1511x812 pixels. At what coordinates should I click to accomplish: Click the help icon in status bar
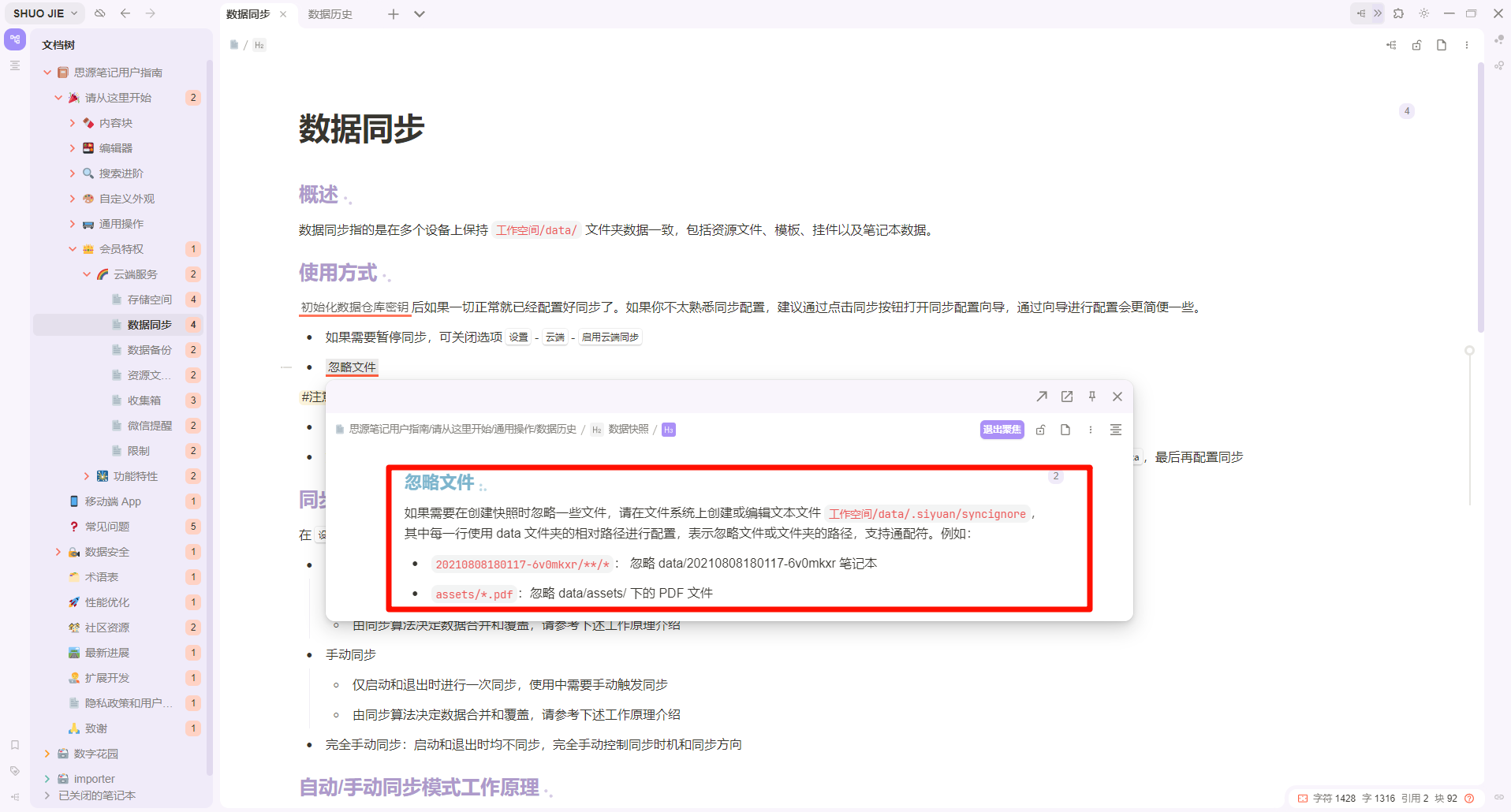click(x=1469, y=798)
